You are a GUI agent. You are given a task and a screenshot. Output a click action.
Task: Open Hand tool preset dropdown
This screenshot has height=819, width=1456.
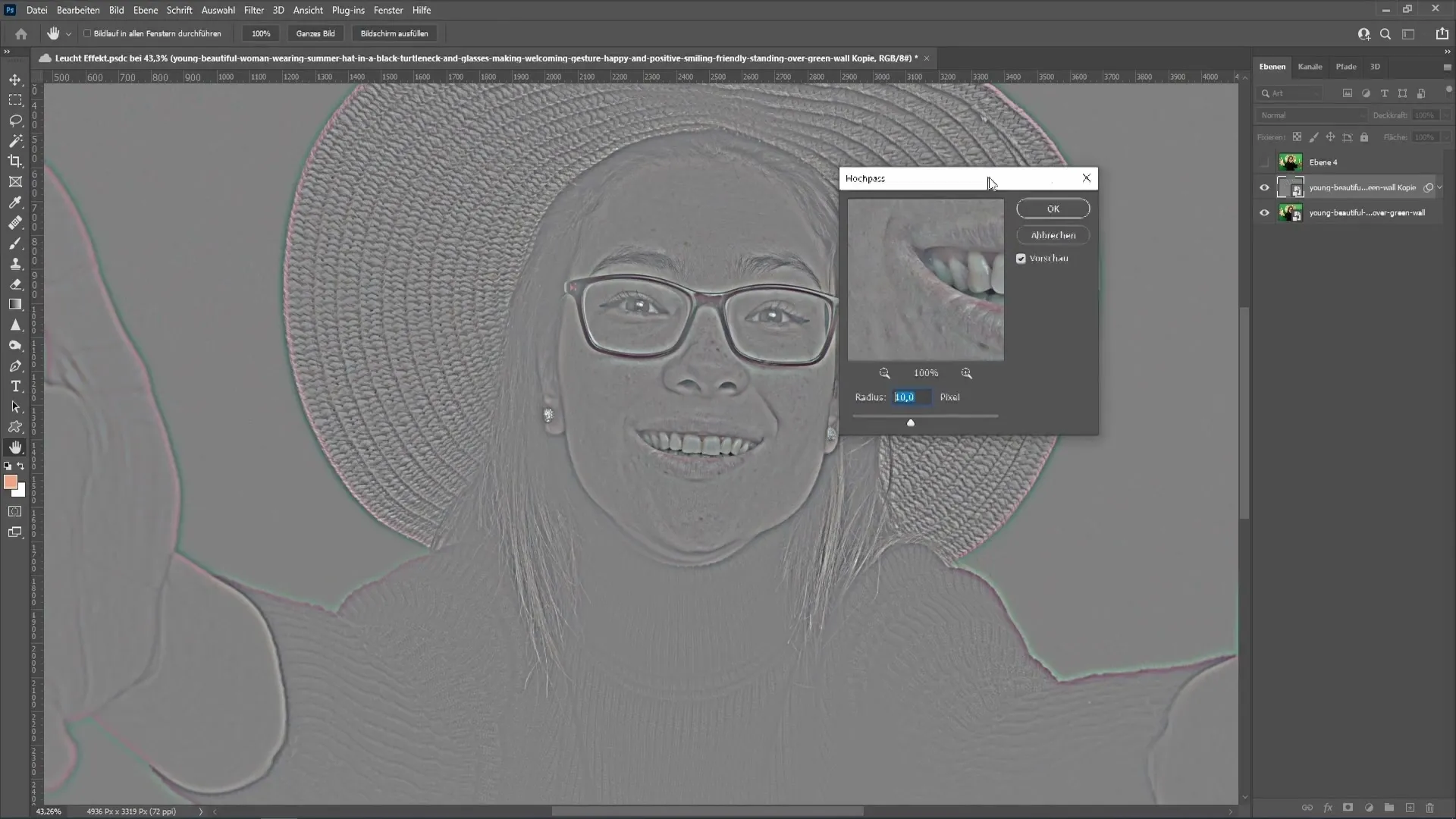coord(68,34)
